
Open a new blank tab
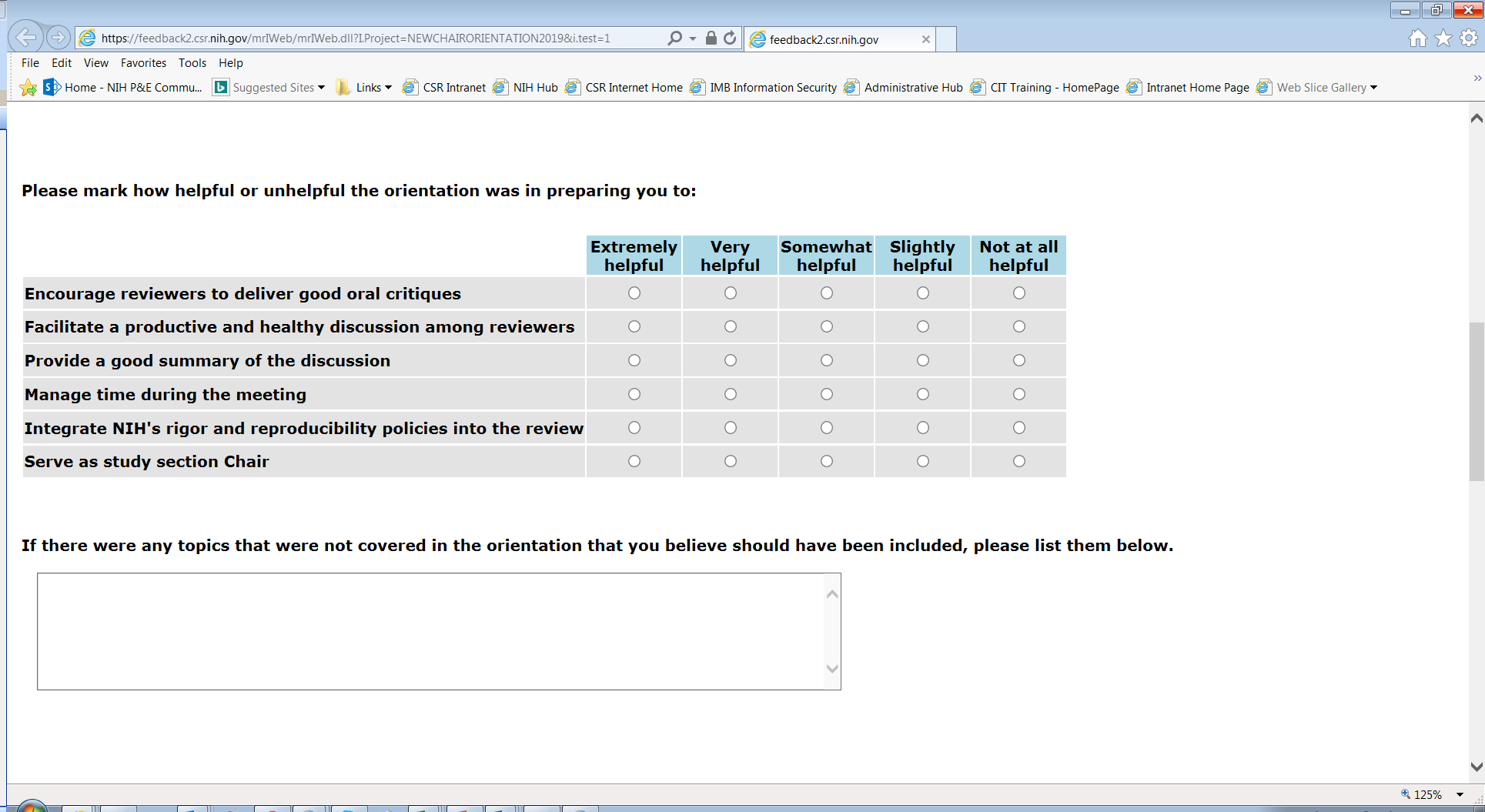point(946,39)
